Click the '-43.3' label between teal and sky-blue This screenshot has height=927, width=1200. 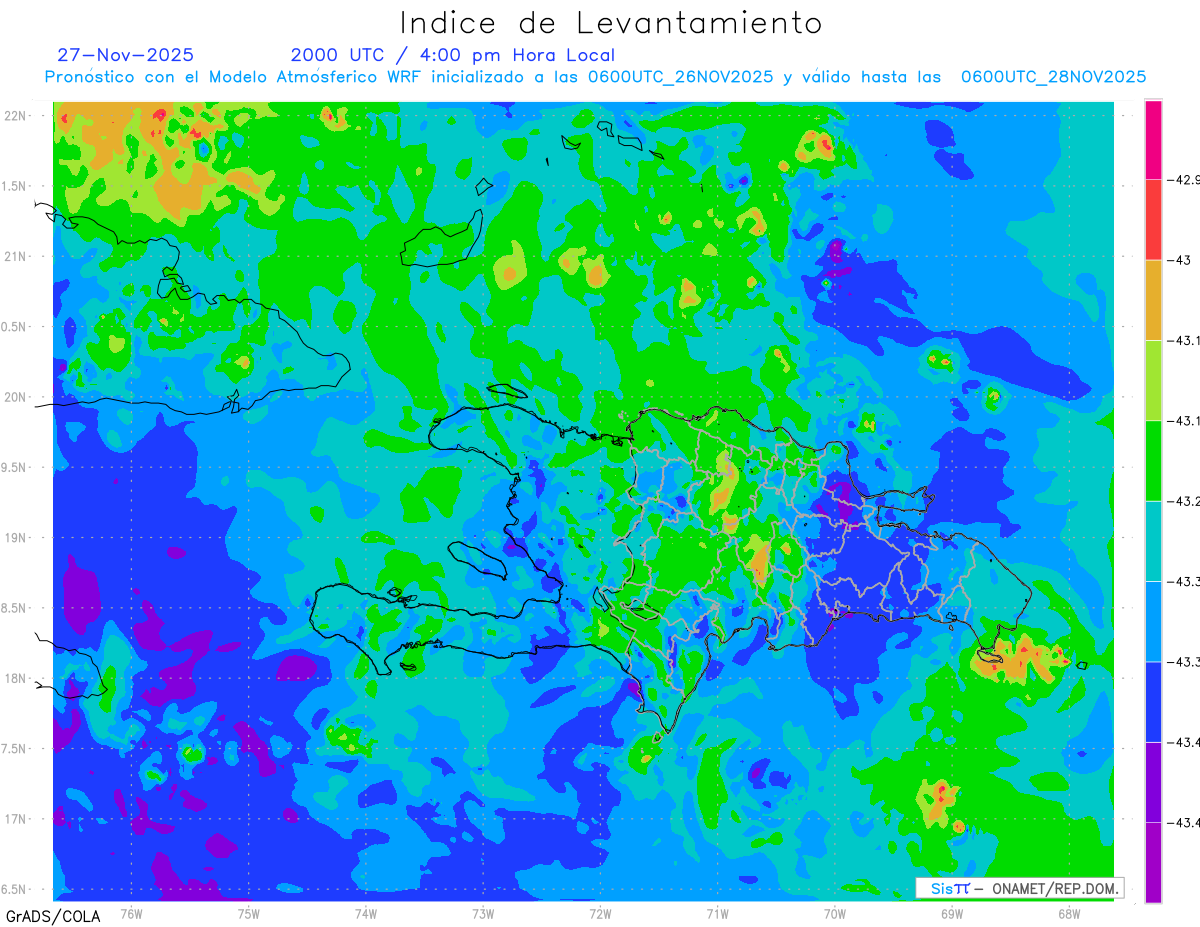pyautogui.click(x=1185, y=581)
